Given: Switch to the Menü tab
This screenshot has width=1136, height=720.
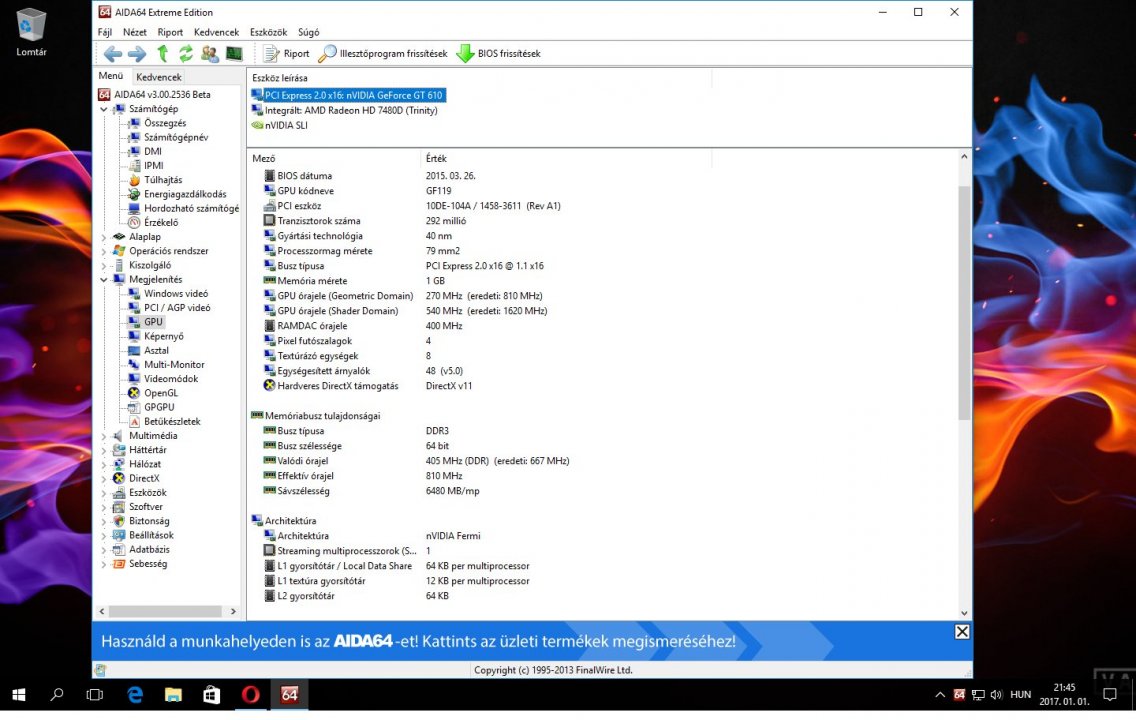Looking at the screenshot, I should tap(111, 76).
